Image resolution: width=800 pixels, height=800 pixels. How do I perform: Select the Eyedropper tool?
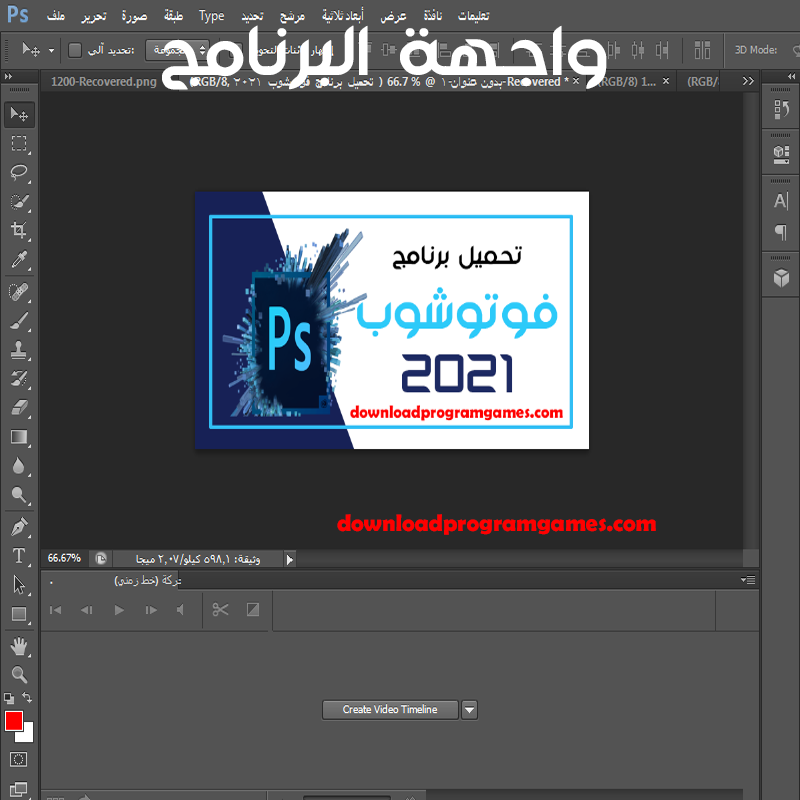coord(19,260)
